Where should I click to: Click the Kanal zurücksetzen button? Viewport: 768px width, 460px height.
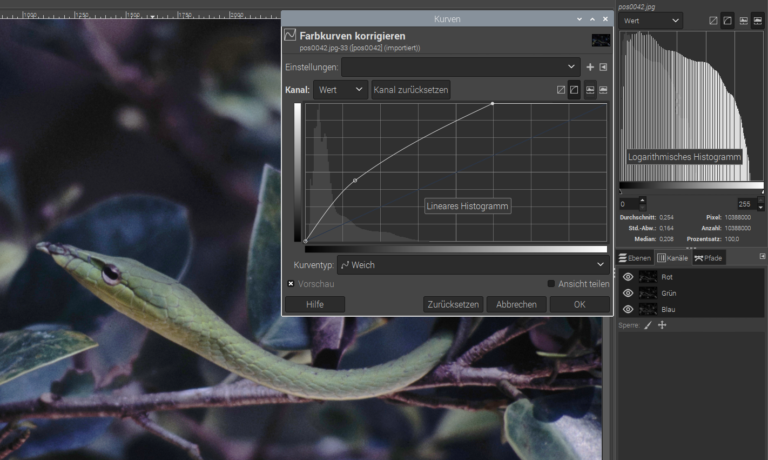pyautogui.click(x=411, y=90)
